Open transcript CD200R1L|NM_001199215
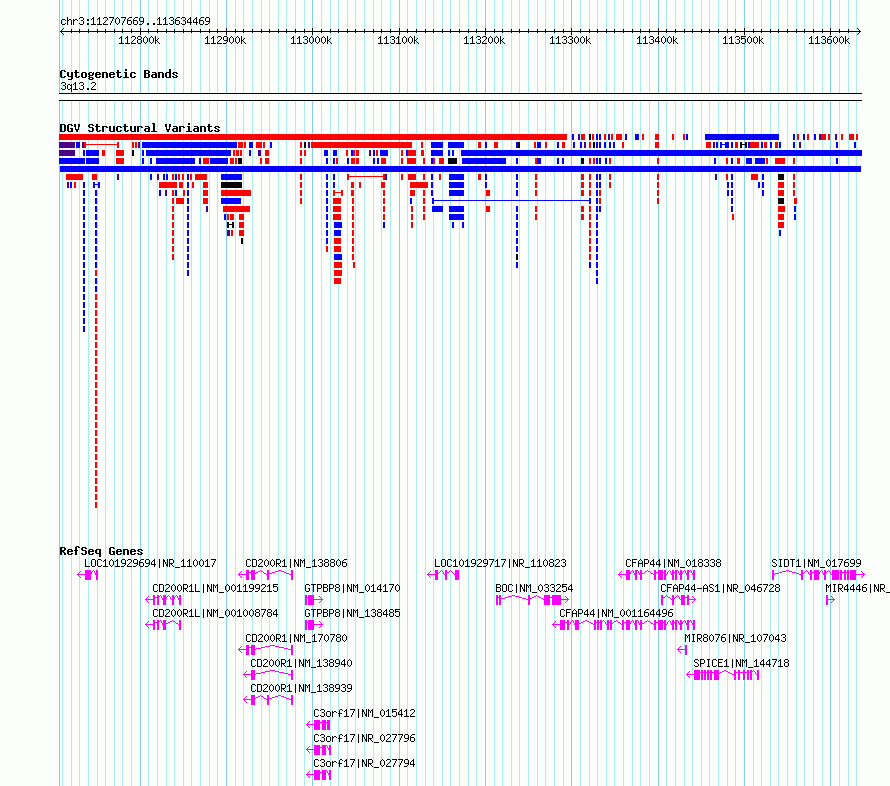The image size is (890, 786). [x=215, y=588]
